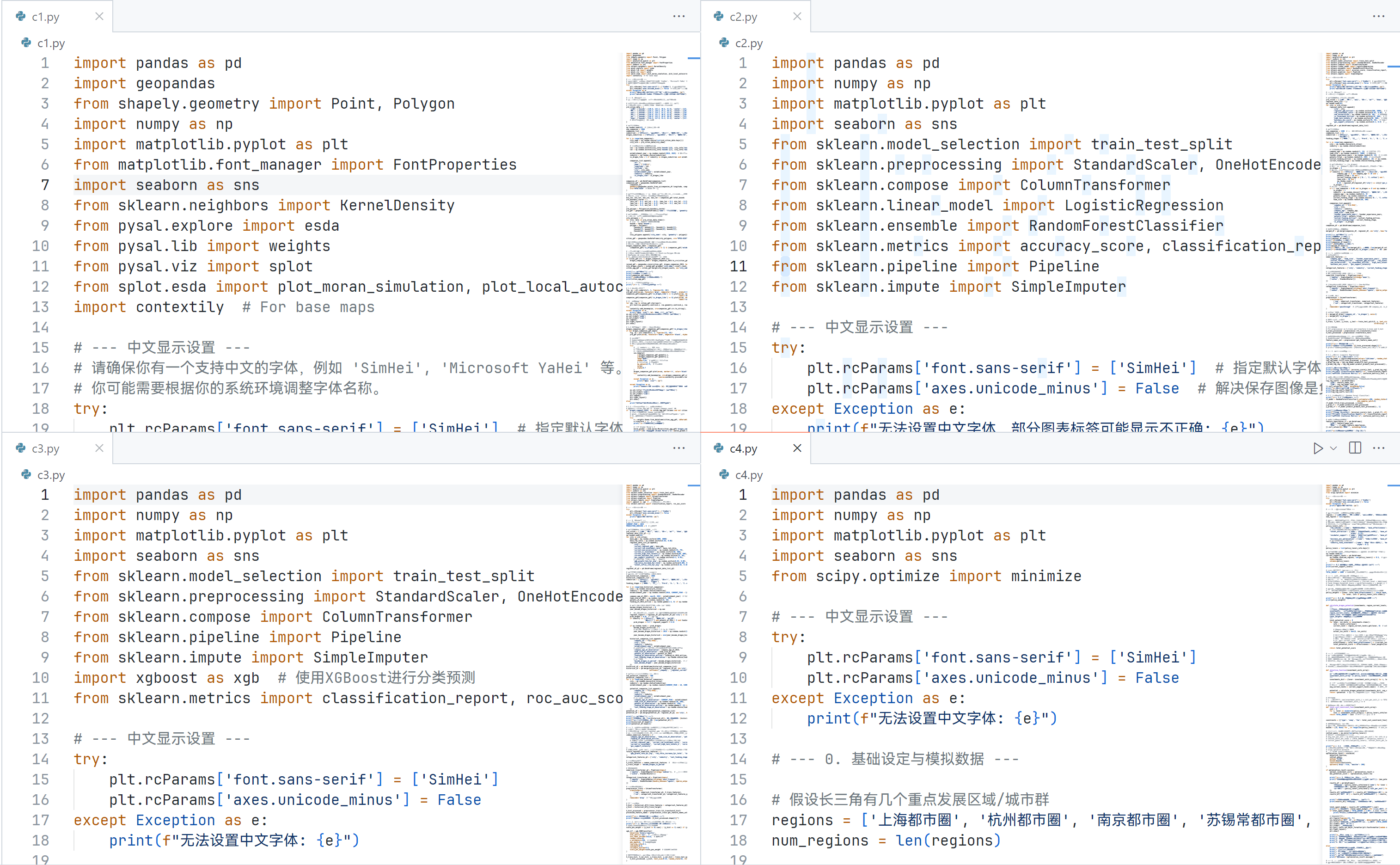Close the c1.py tab
Screen dimensions: 1400x865
click(x=99, y=16)
